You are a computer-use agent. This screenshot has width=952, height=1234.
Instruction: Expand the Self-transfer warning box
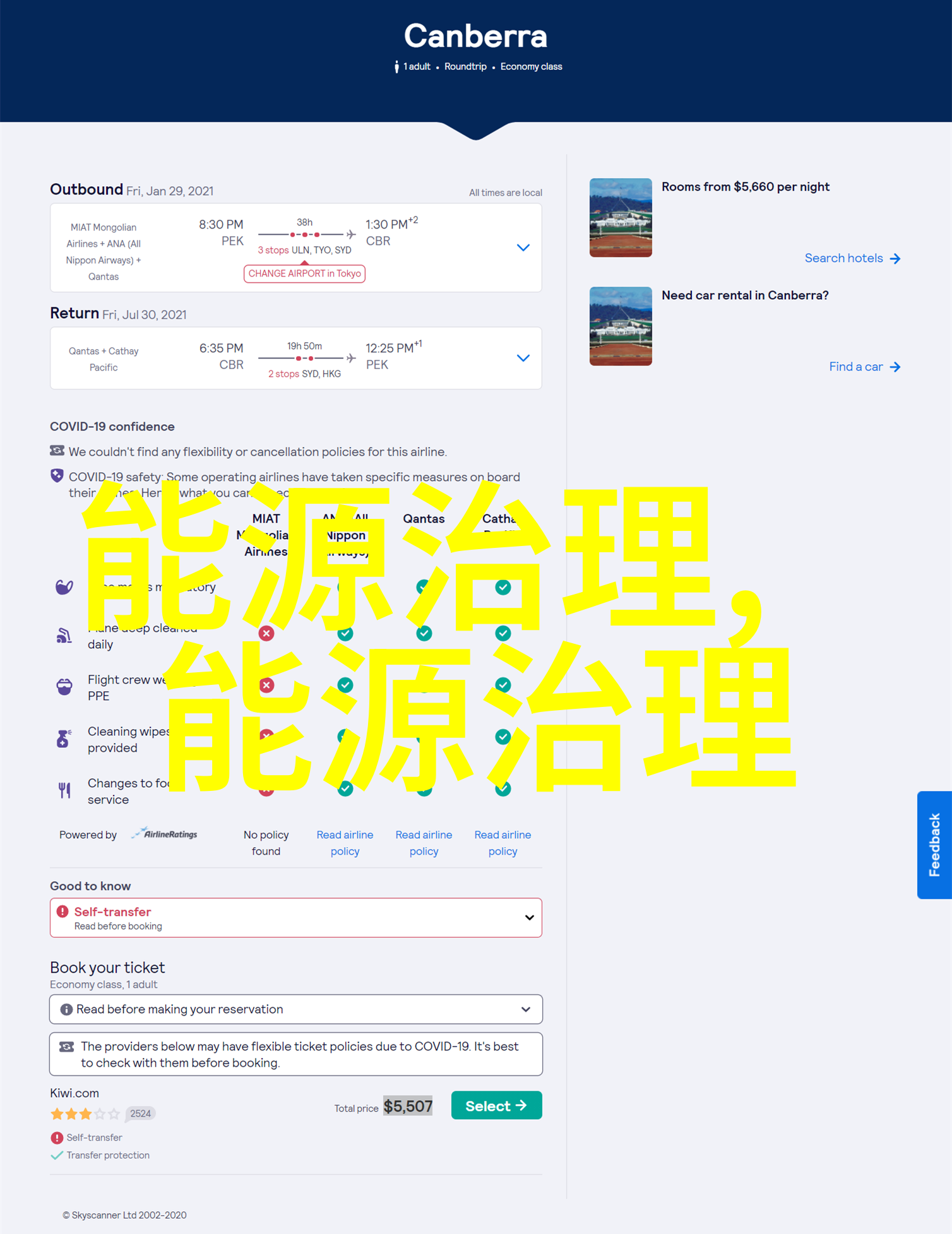pos(296,918)
